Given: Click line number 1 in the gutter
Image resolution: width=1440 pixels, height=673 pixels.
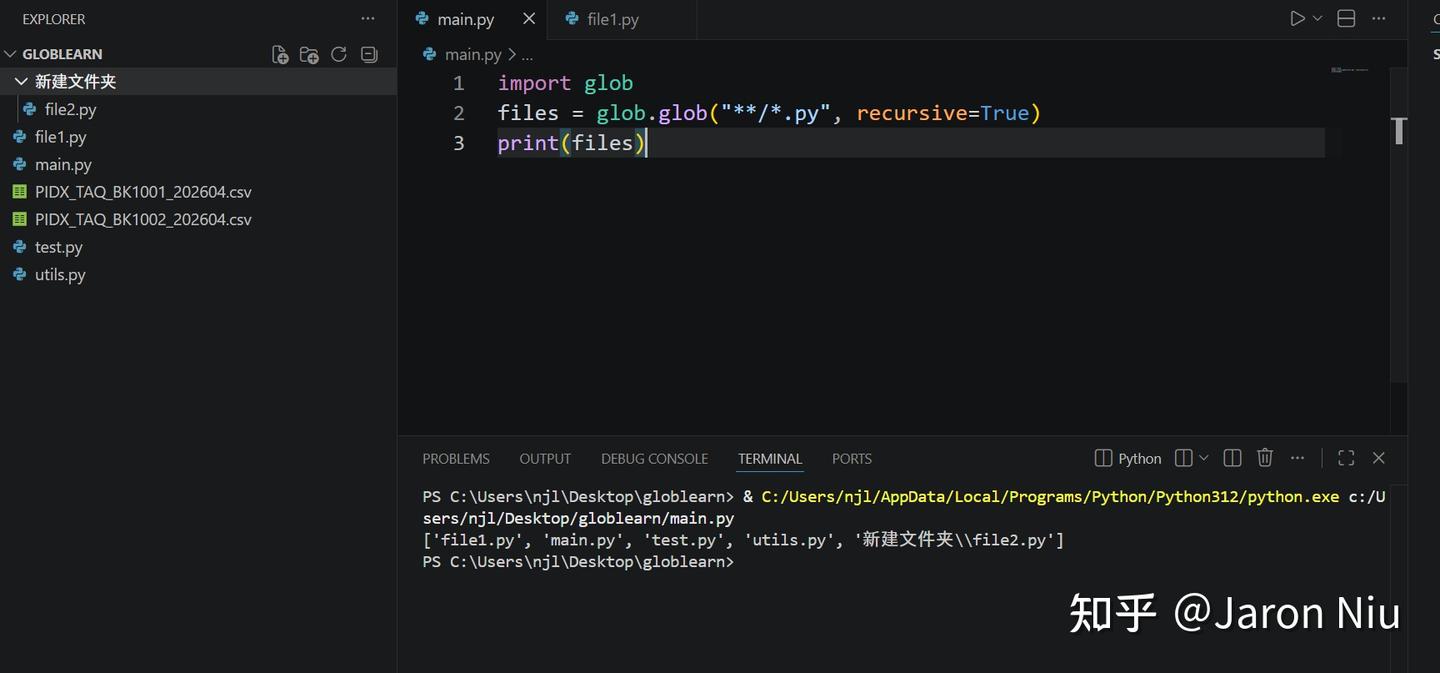Looking at the screenshot, I should tap(458, 83).
